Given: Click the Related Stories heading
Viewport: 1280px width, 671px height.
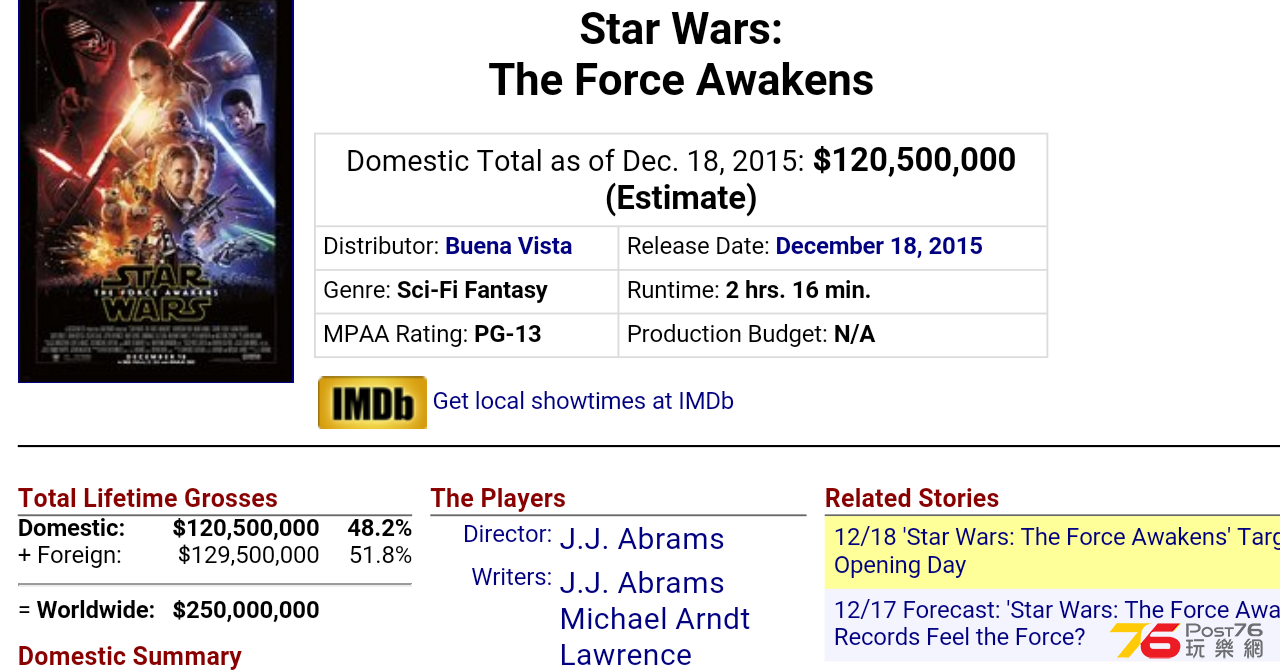Looking at the screenshot, I should coord(912,498).
